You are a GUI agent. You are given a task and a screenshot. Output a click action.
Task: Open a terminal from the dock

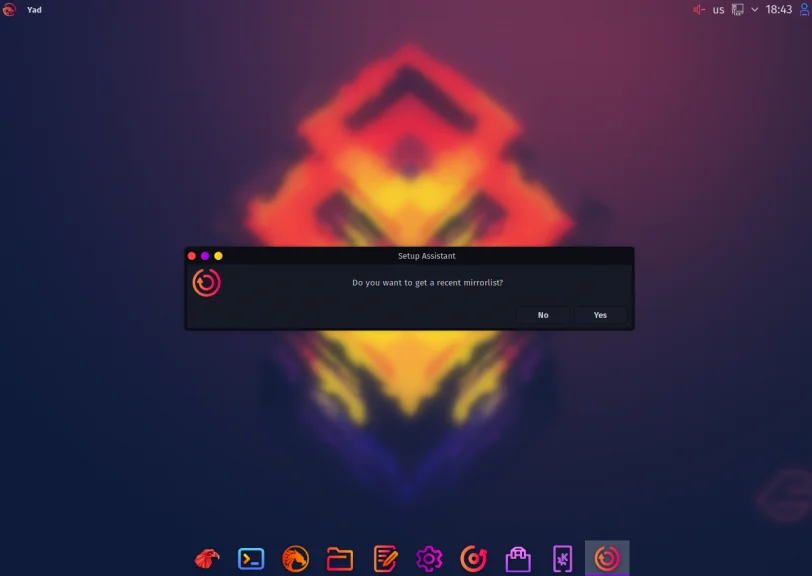[251, 560]
